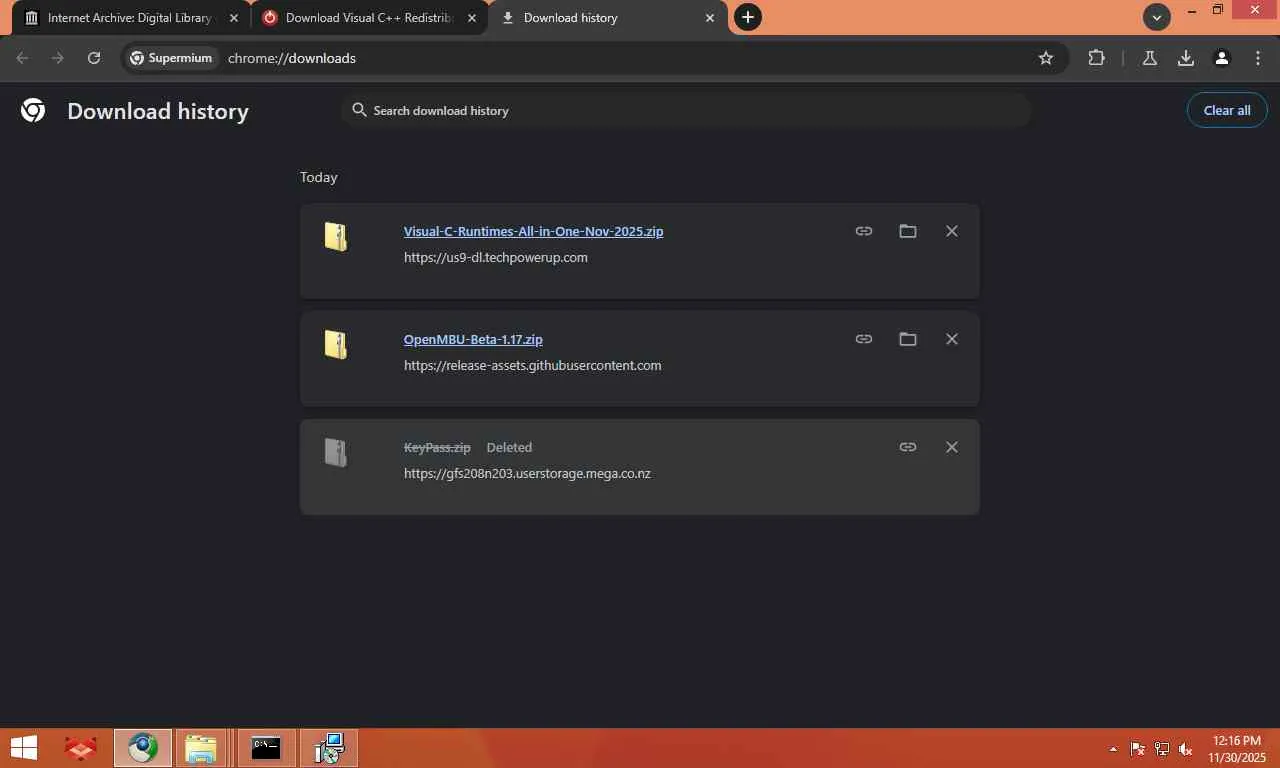Switch to the Internet Archive tab

click(x=133, y=18)
